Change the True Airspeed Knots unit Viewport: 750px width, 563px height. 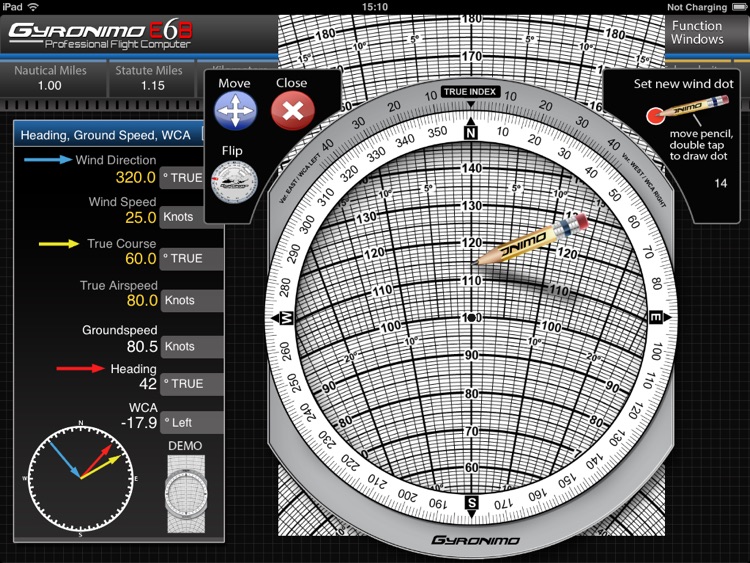click(x=192, y=301)
